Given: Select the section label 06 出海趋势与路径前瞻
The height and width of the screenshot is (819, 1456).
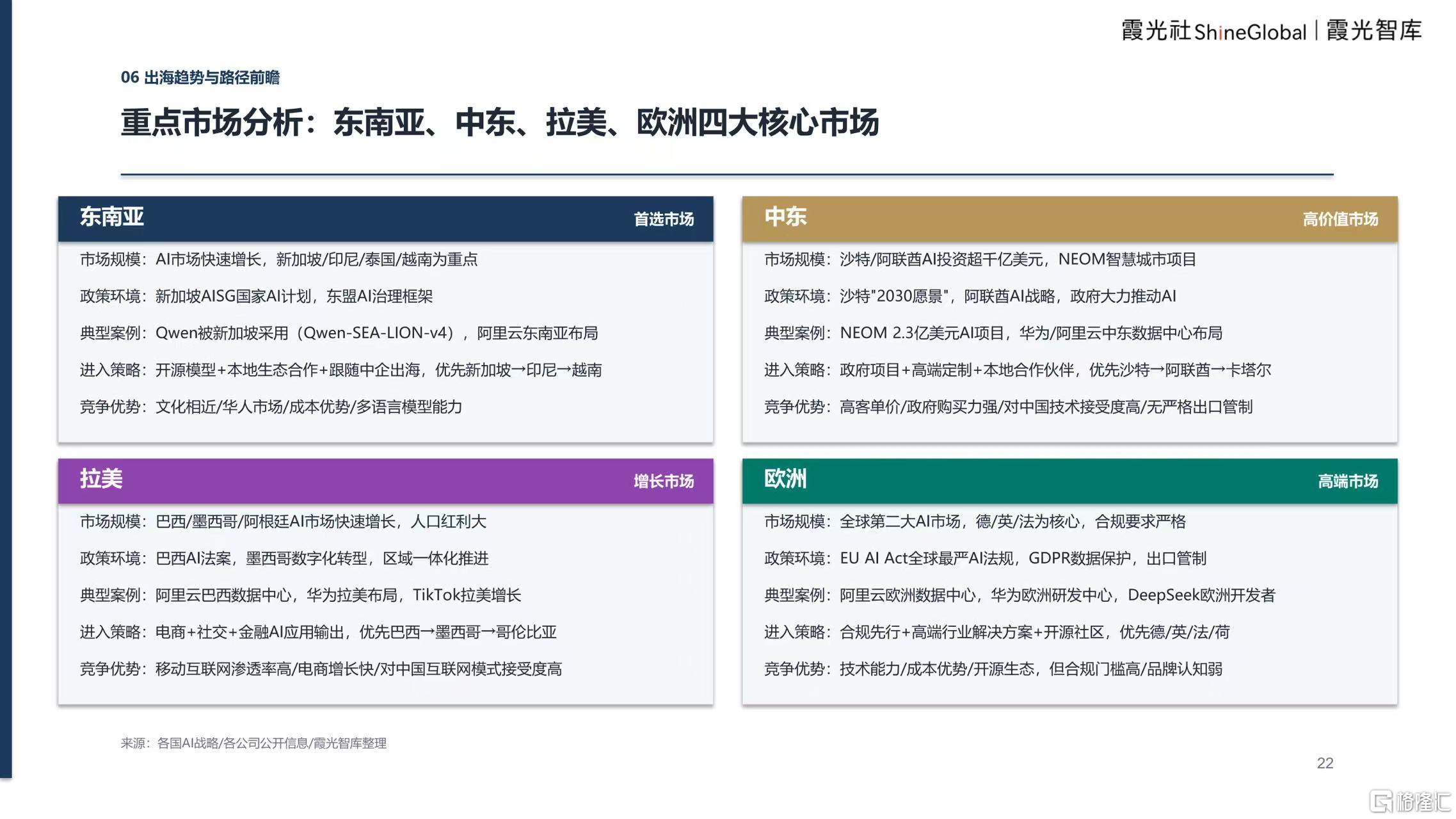Looking at the screenshot, I should (200, 77).
